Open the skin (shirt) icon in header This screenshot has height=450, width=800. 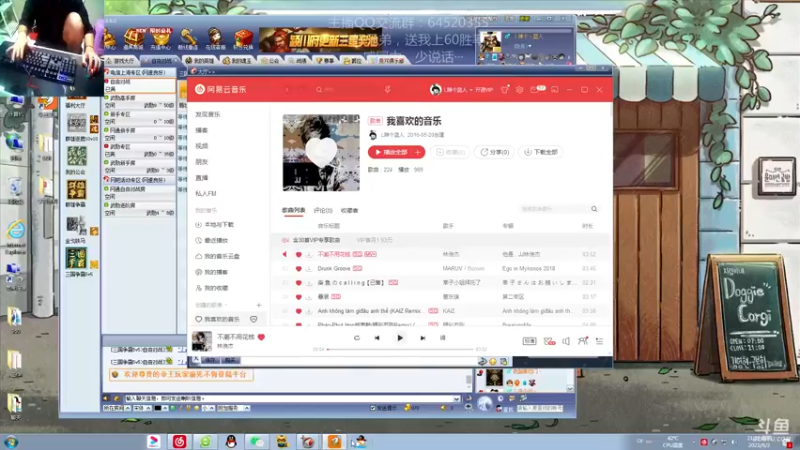coord(505,90)
